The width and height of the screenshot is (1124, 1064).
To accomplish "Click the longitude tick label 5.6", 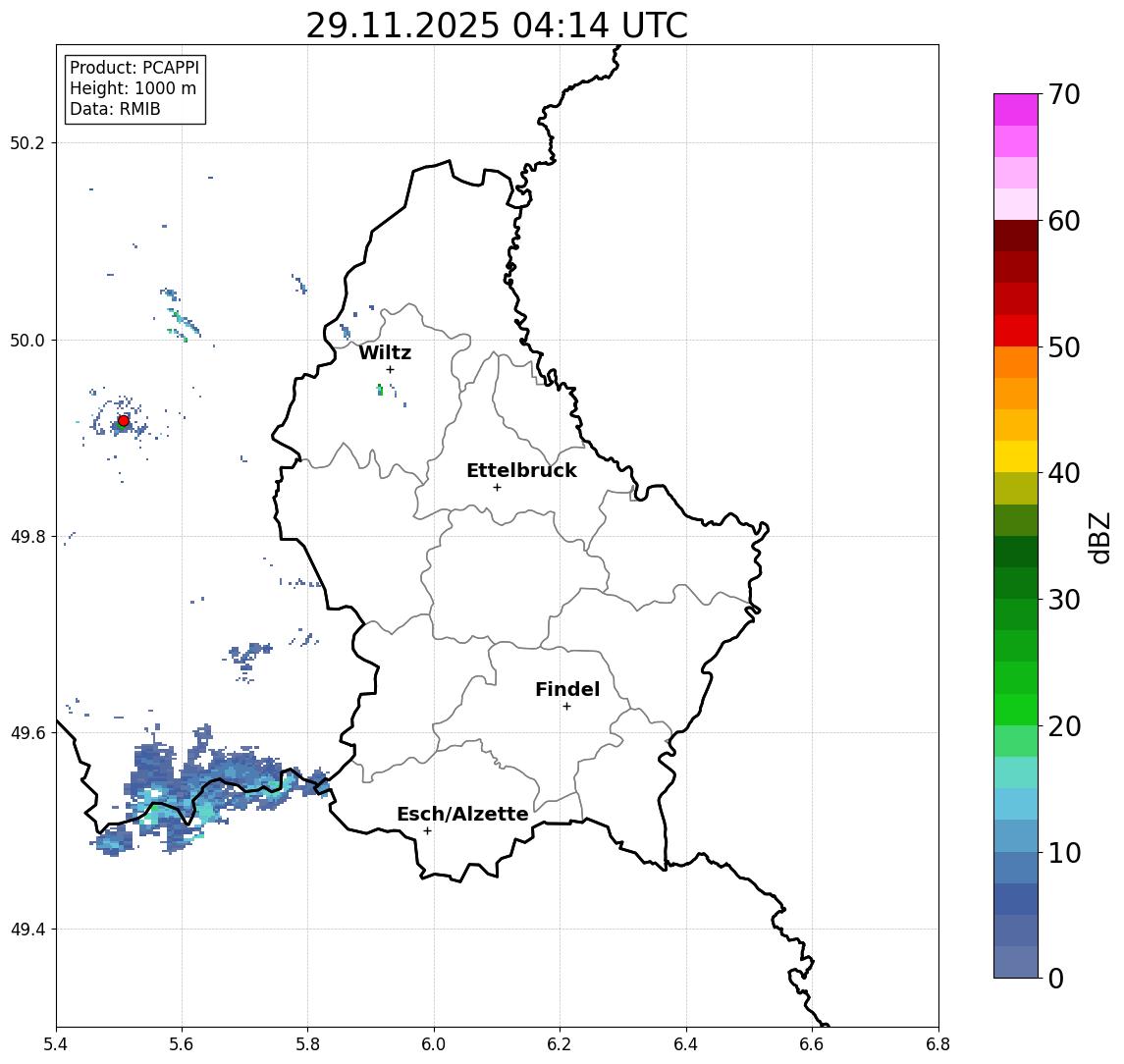I will [182, 1044].
